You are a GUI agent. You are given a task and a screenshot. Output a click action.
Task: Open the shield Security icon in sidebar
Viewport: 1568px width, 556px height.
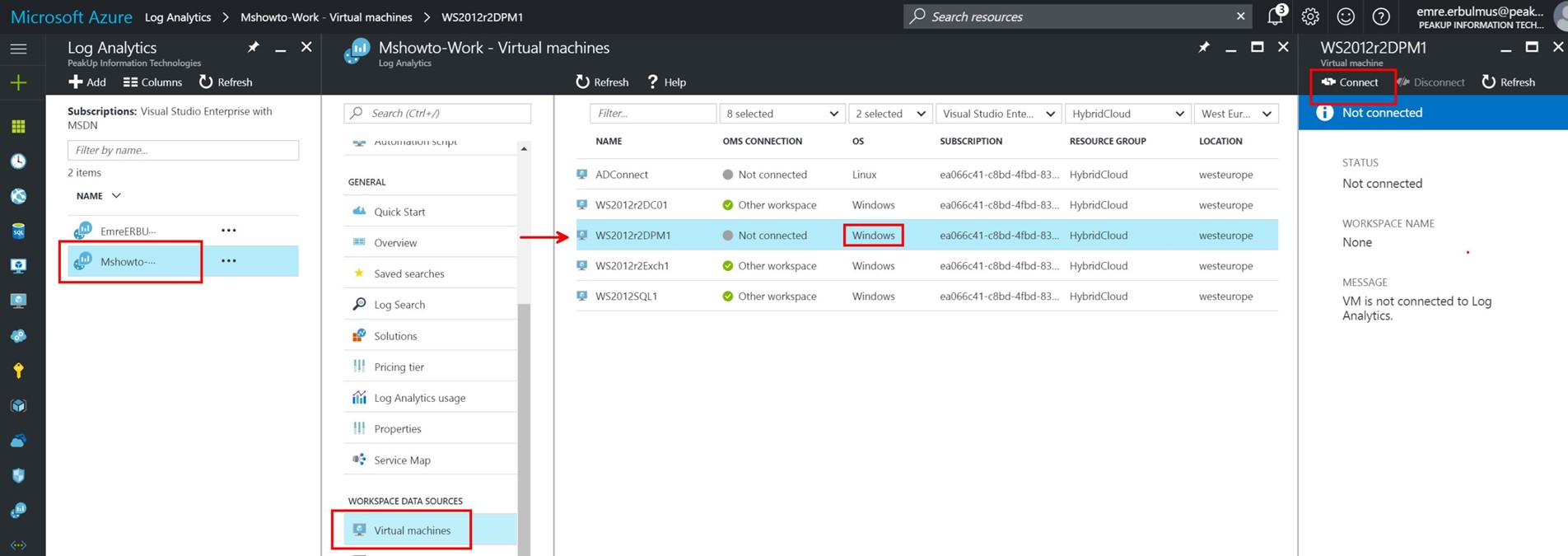(x=18, y=475)
